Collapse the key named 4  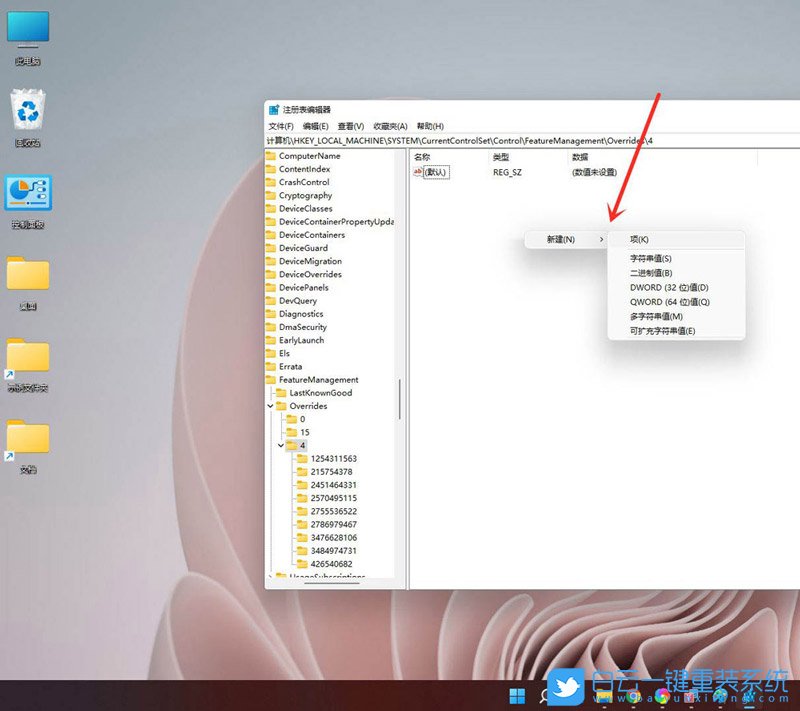tap(281, 446)
